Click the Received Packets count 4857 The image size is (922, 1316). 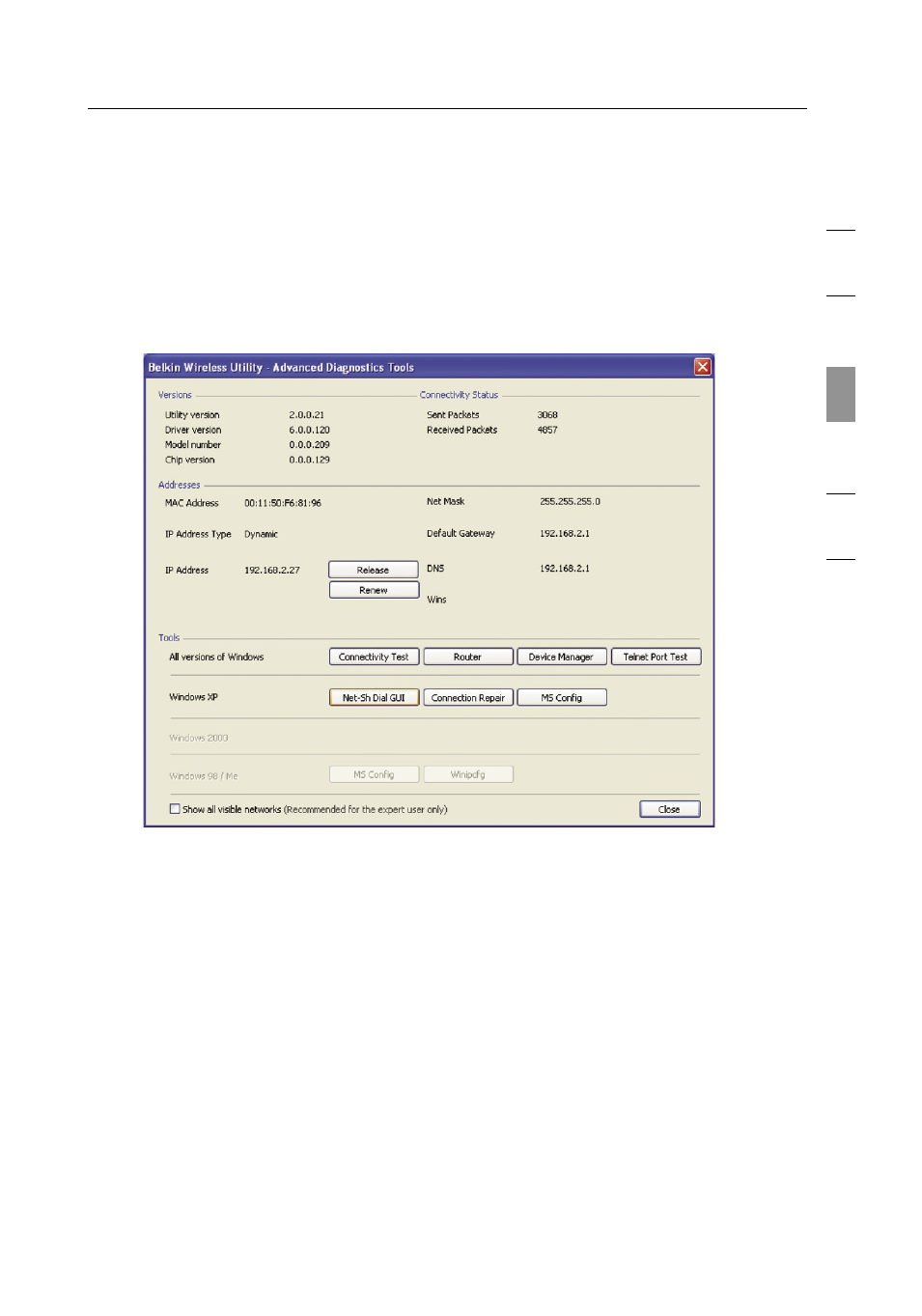pos(547,431)
